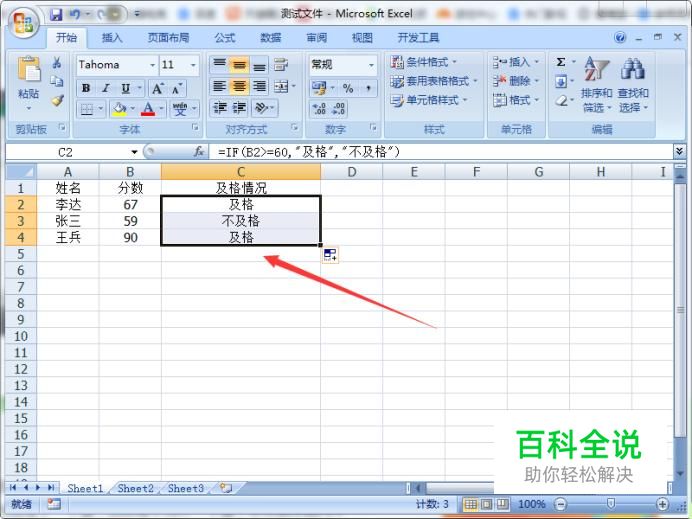Toggle bold formatting
The width and height of the screenshot is (692, 519).
pyautogui.click(x=86, y=88)
